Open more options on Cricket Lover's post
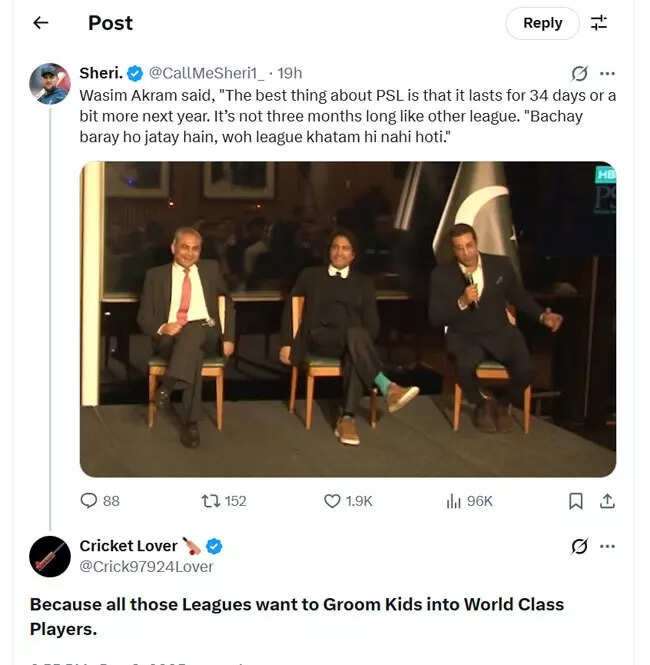Viewport: 650px width, 665px height. pyautogui.click(x=607, y=546)
